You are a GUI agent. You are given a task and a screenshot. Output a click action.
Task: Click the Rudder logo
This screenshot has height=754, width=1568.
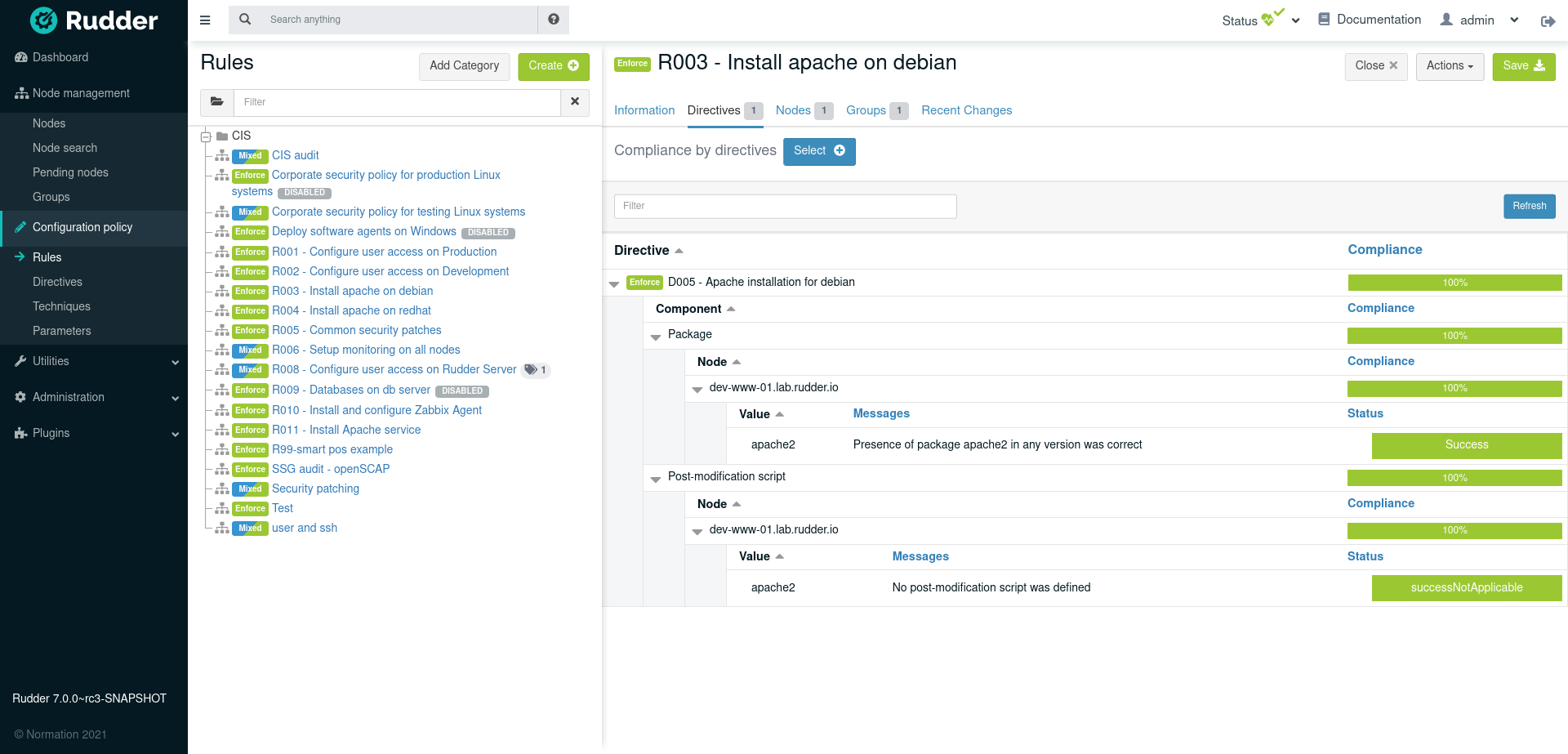click(92, 20)
